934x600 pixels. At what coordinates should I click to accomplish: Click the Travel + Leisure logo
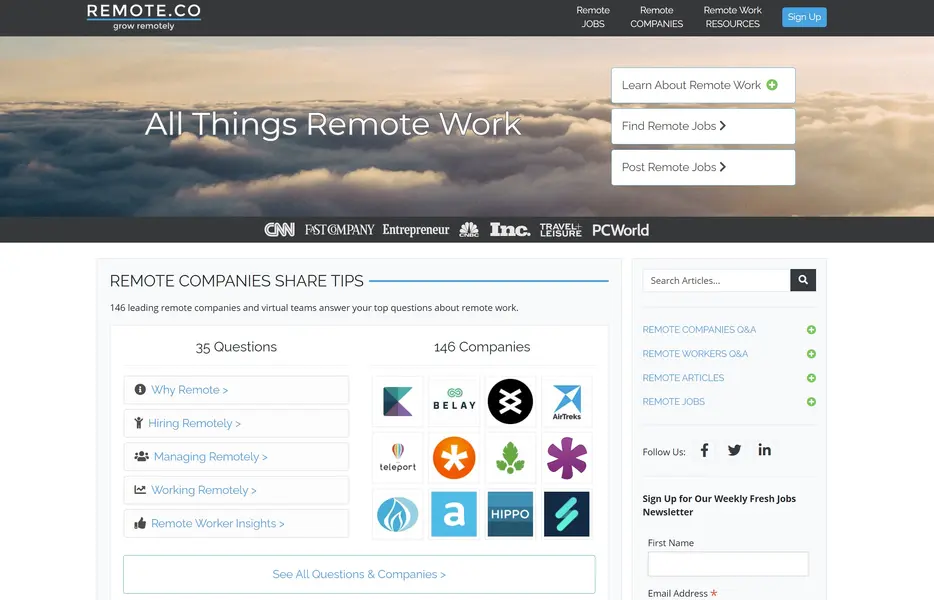[x=561, y=229]
